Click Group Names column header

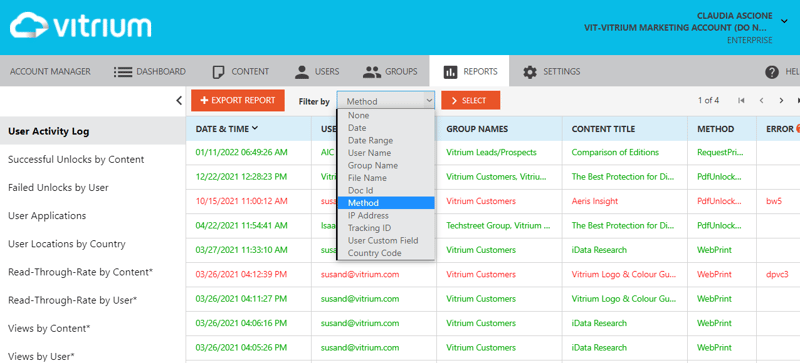click(x=477, y=129)
